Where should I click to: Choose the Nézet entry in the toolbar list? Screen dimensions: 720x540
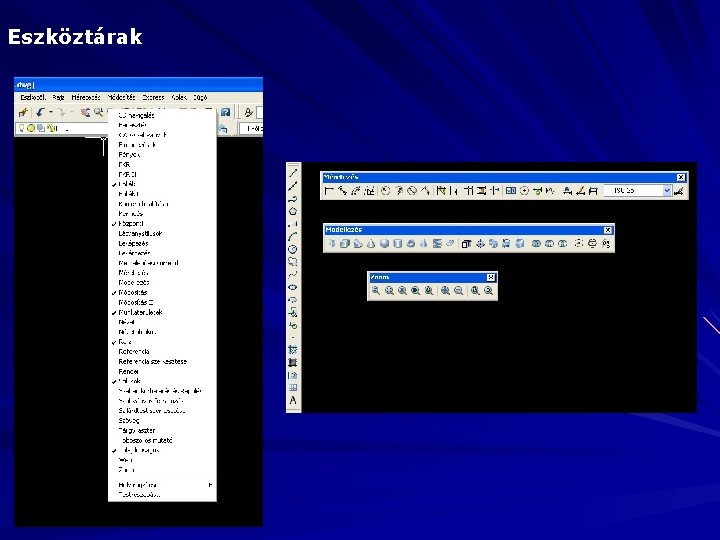click(162, 322)
